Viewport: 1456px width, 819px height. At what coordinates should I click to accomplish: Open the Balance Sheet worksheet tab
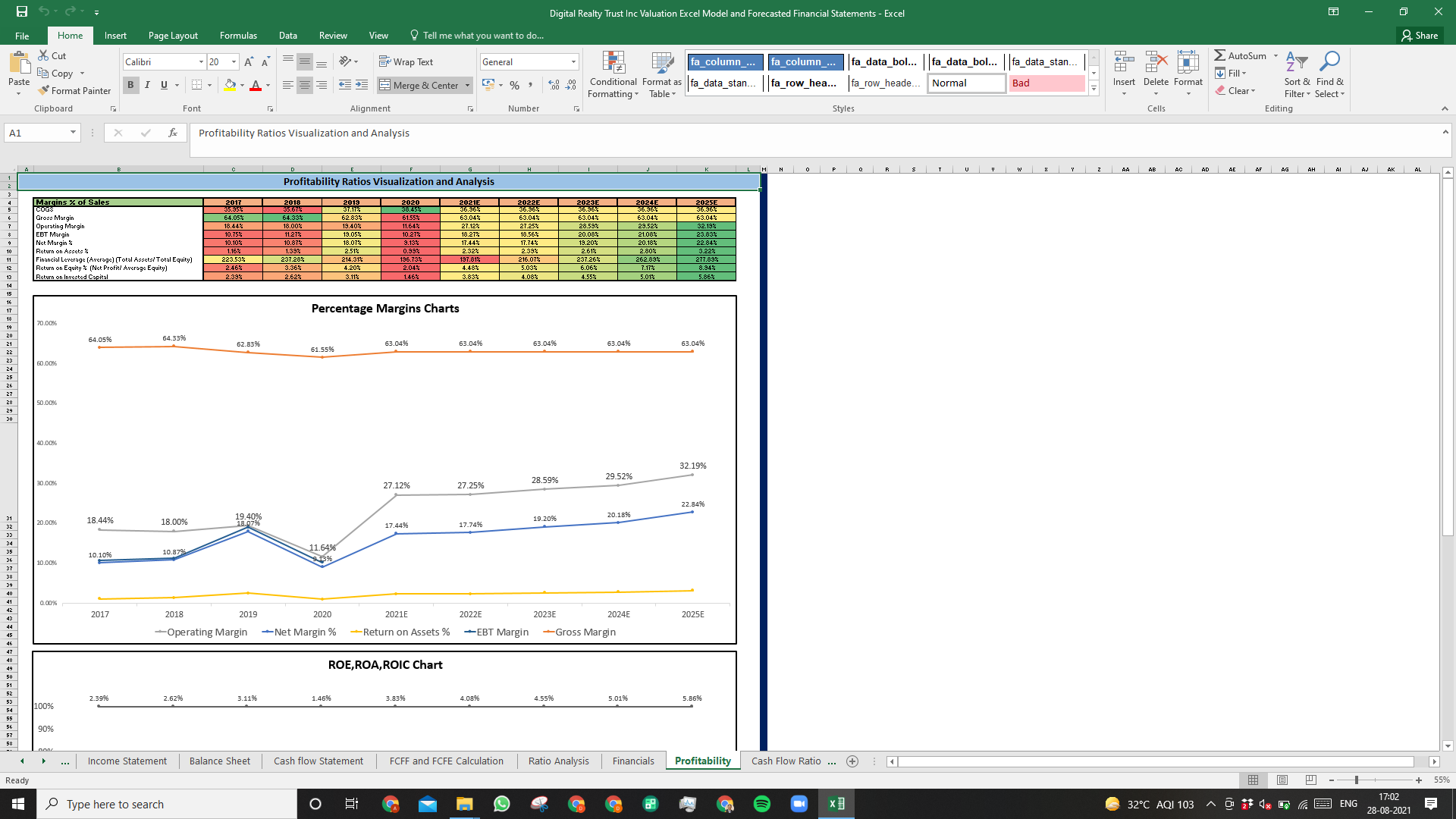[x=219, y=761]
